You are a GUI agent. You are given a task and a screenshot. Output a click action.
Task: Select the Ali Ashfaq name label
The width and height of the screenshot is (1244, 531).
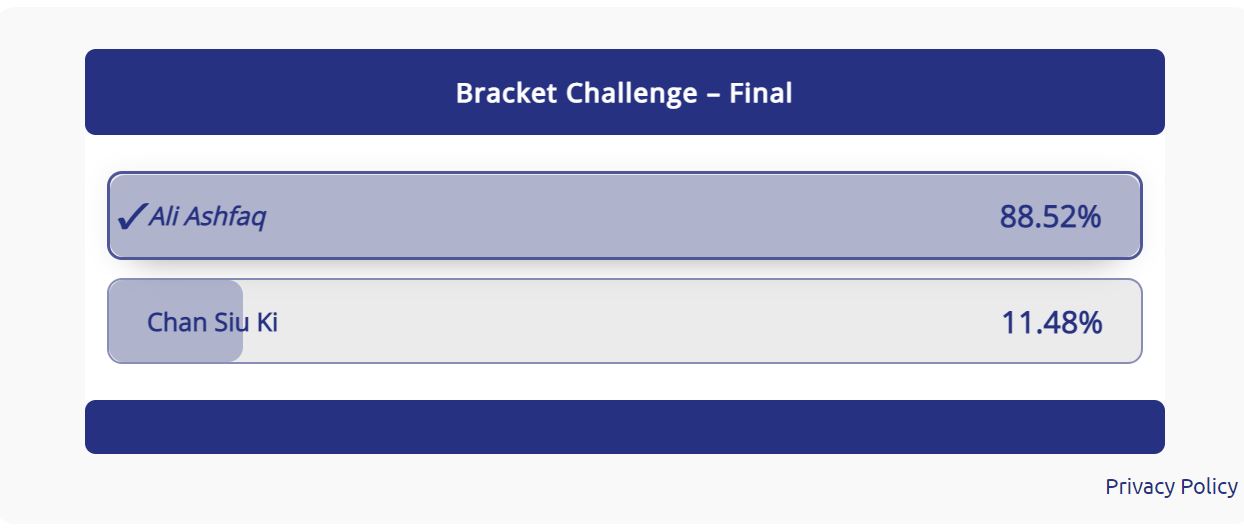pos(207,216)
